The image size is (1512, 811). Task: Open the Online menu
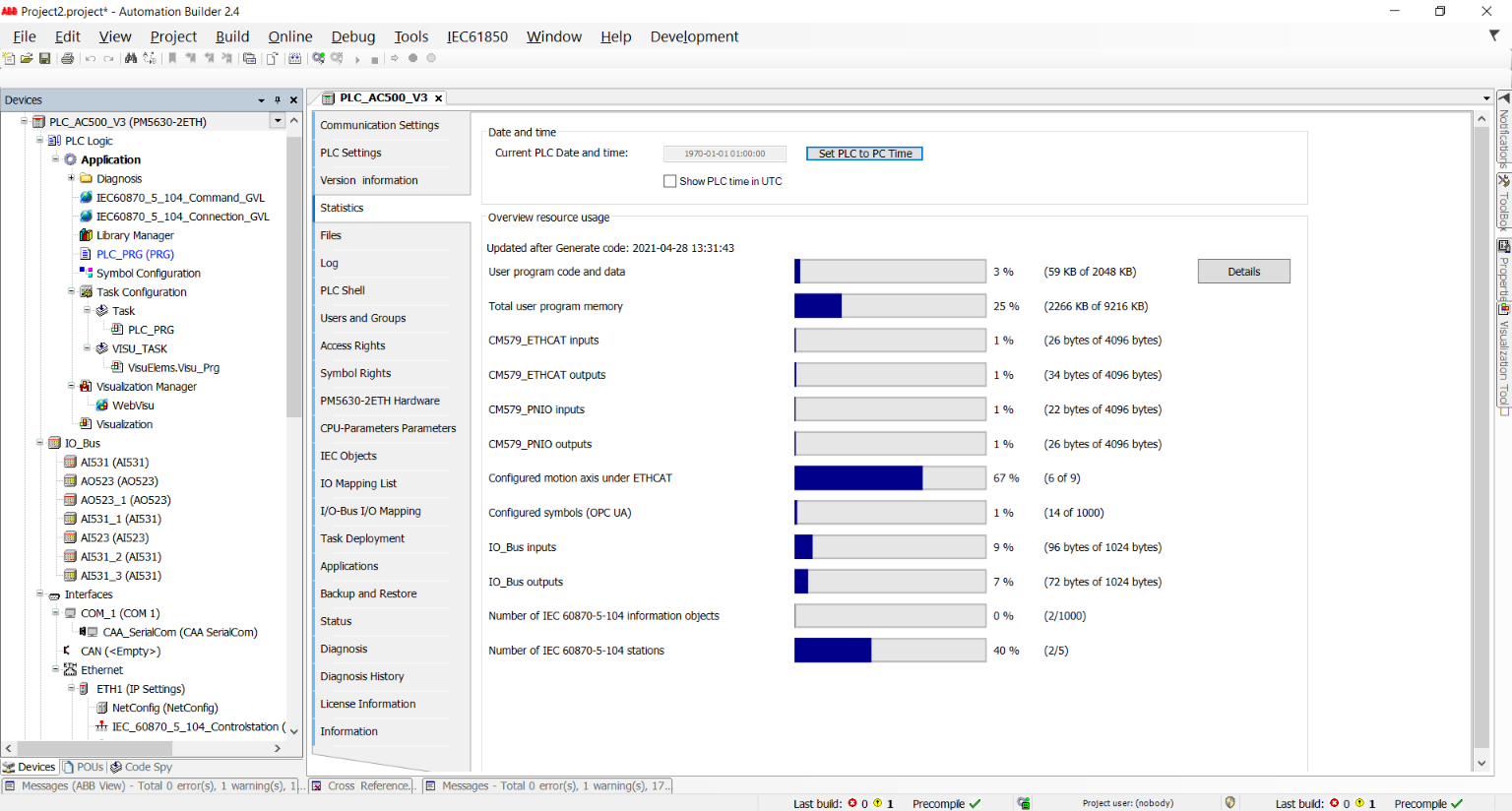289,36
